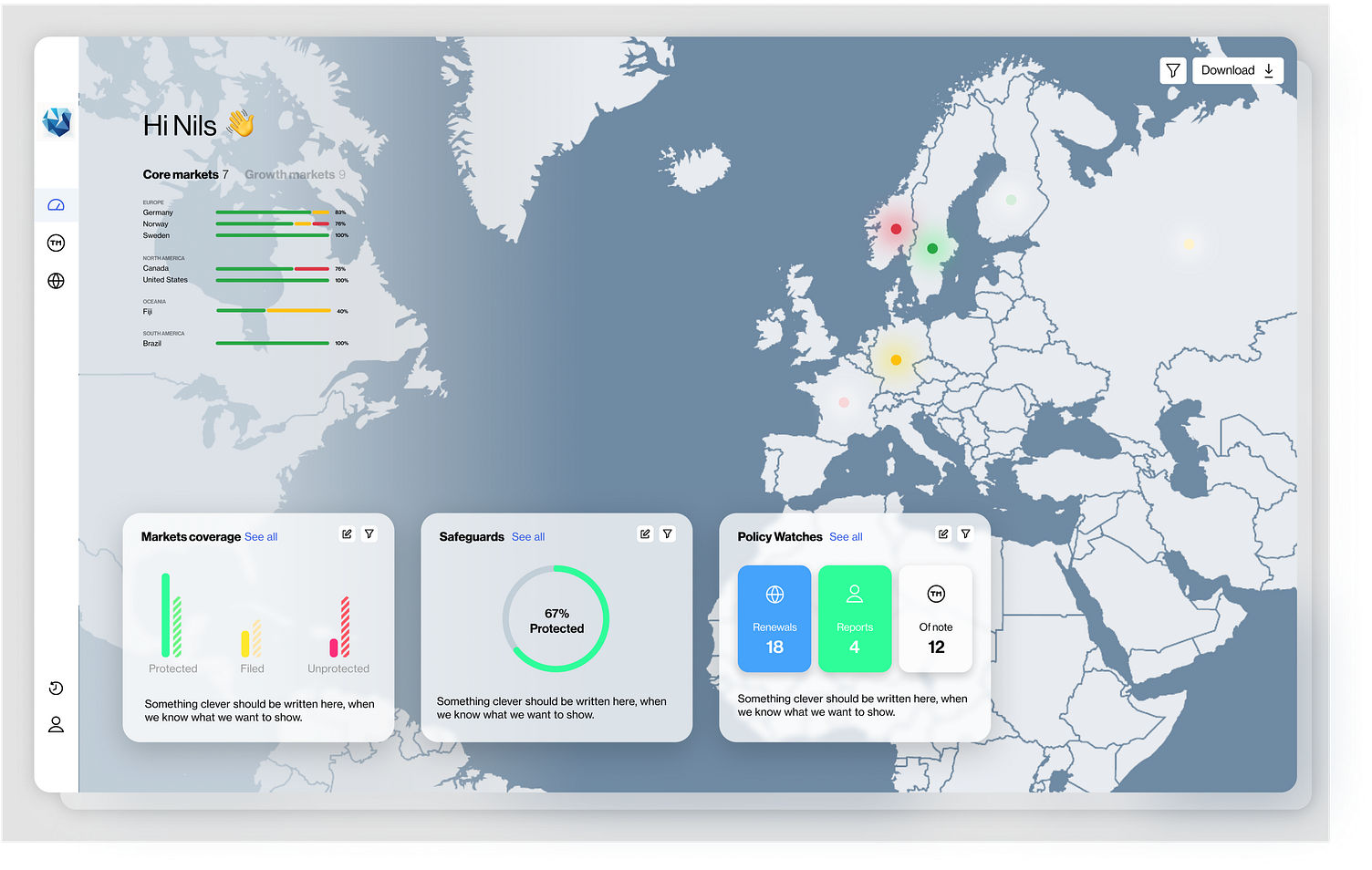The width and height of the screenshot is (1372, 870).
Task: Click the app logo at the top left
Action: pyautogui.click(x=57, y=121)
